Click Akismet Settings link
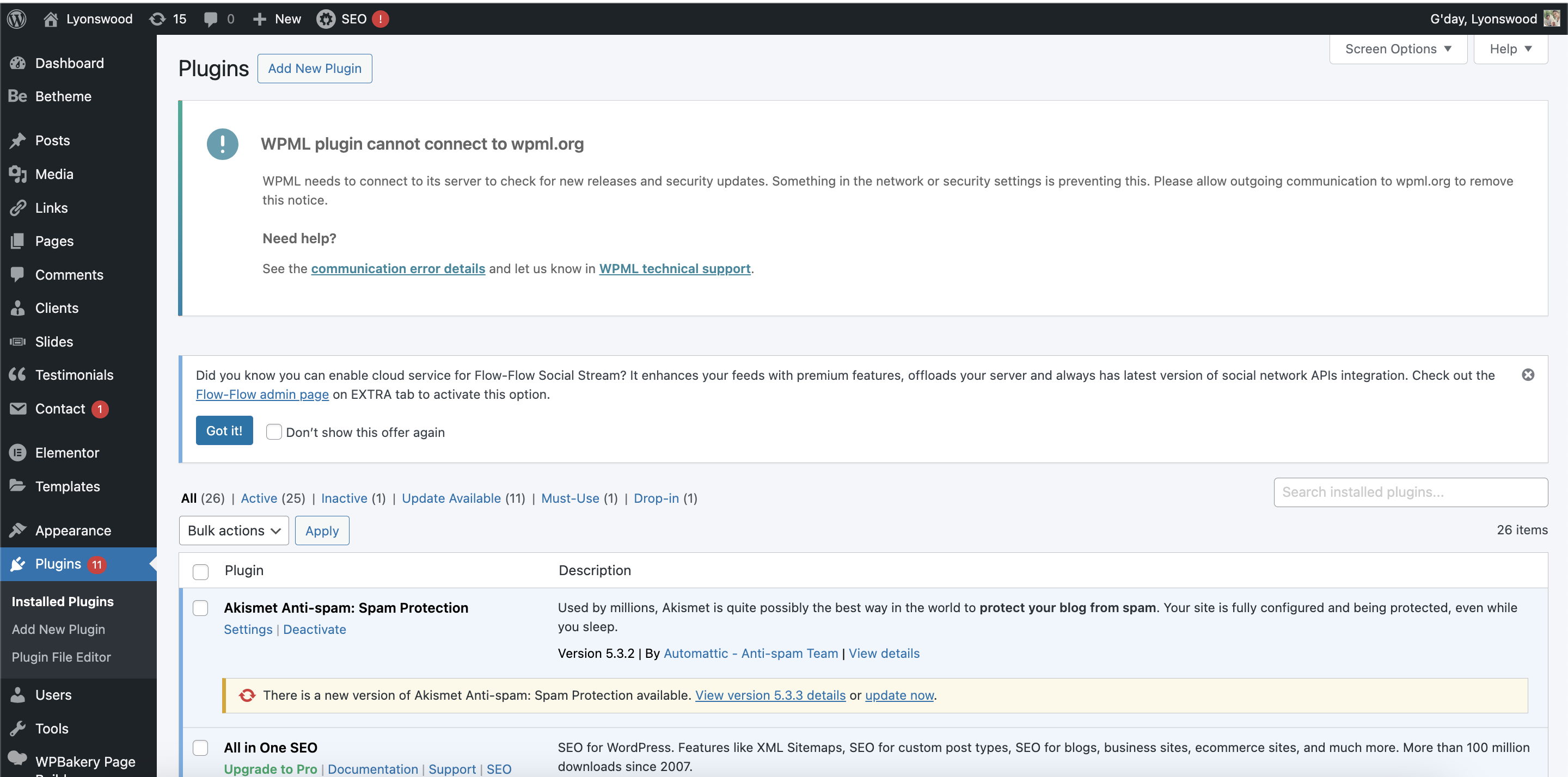Viewport: 1568px width, 777px height. (x=248, y=629)
